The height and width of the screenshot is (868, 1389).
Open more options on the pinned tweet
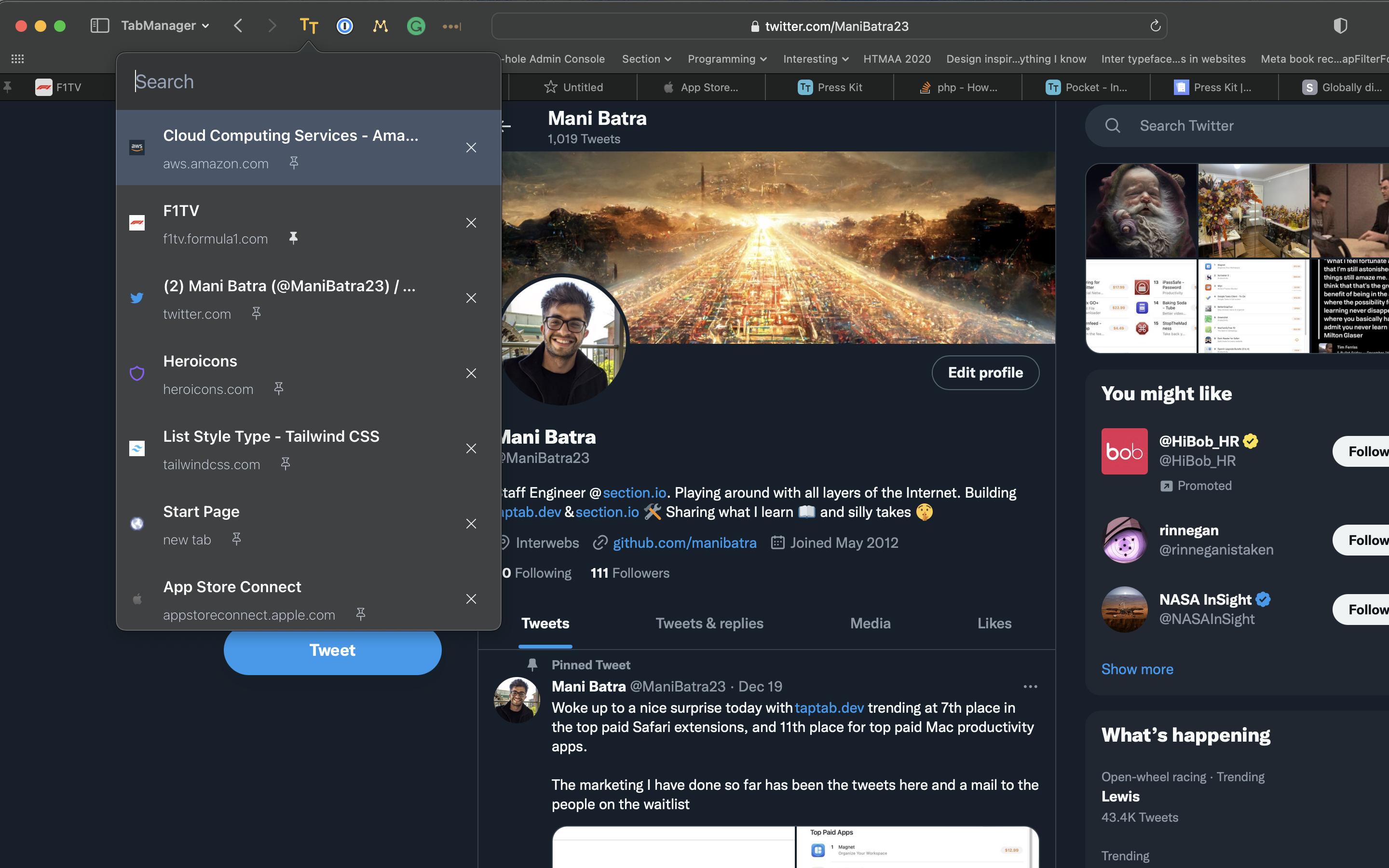(x=1030, y=687)
